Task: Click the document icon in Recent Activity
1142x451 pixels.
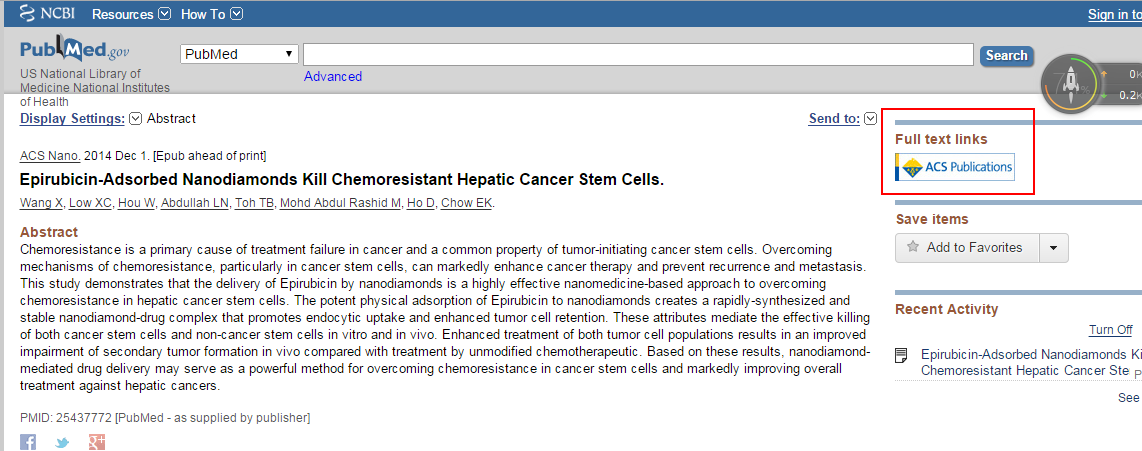Action: pos(902,356)
